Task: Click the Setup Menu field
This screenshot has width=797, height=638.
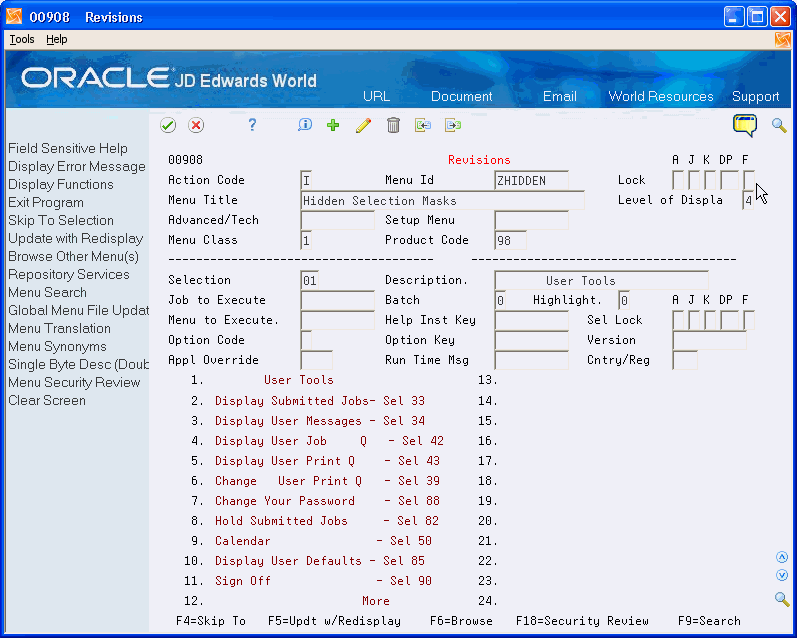Action: point(532,220)
